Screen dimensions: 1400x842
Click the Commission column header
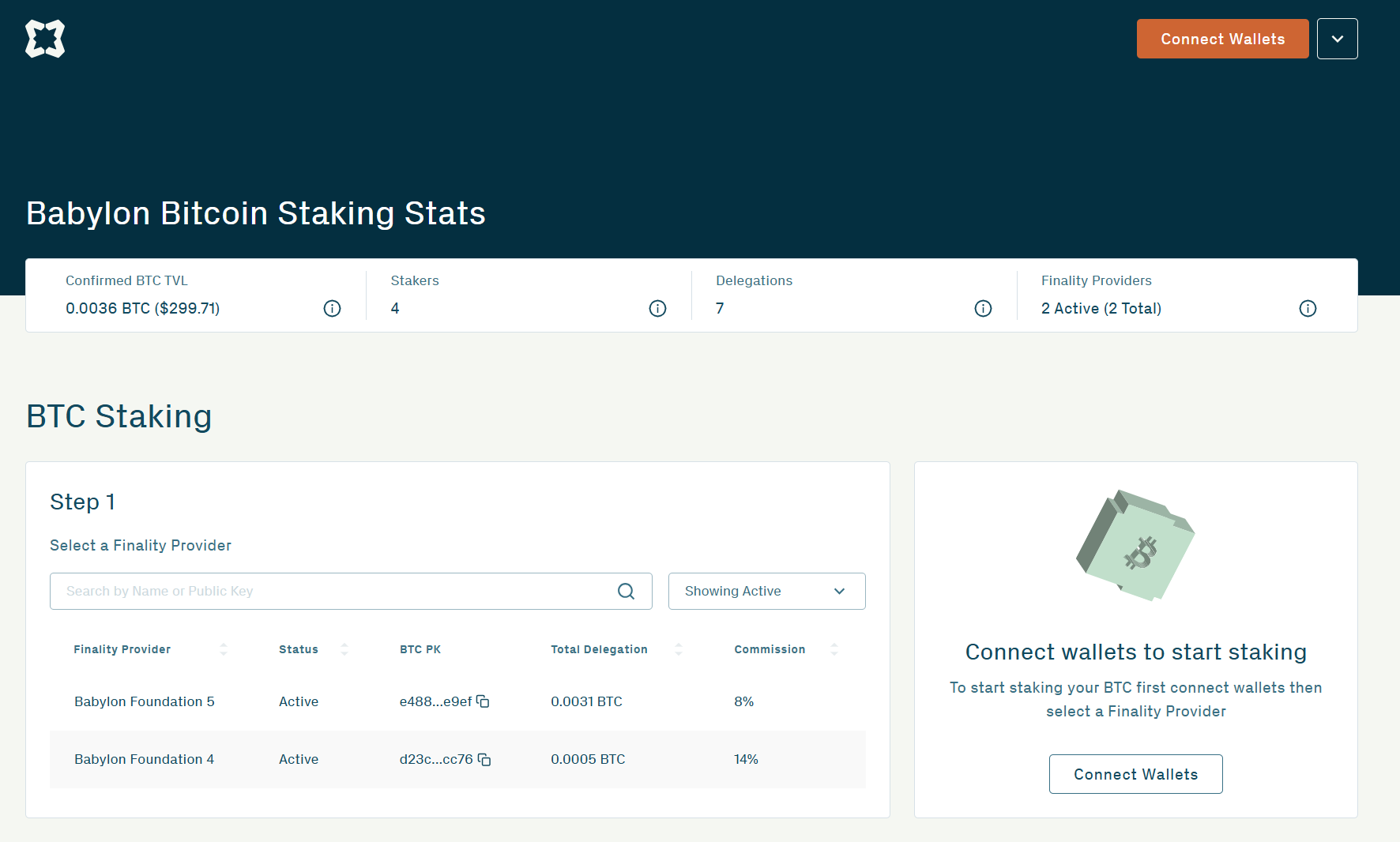[x=770, y=649]
